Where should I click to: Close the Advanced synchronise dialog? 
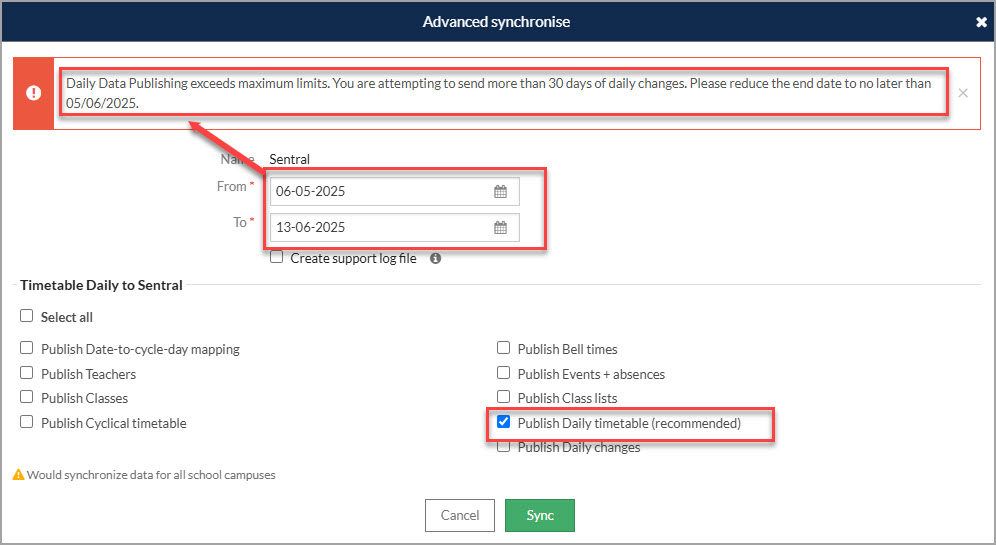click(981, 22)
